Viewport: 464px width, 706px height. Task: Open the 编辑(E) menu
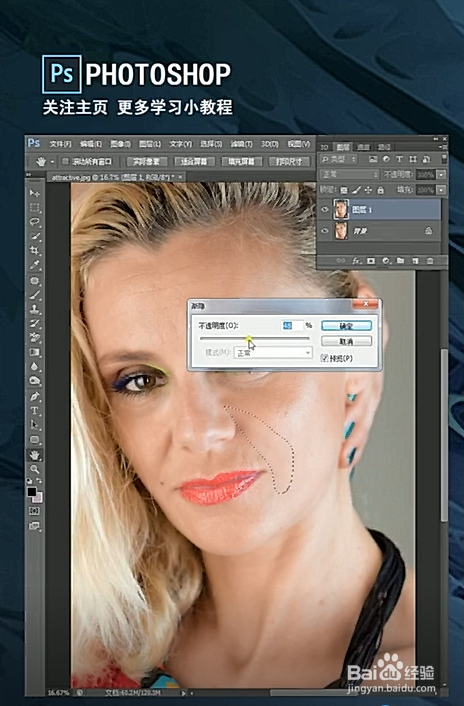90,144
